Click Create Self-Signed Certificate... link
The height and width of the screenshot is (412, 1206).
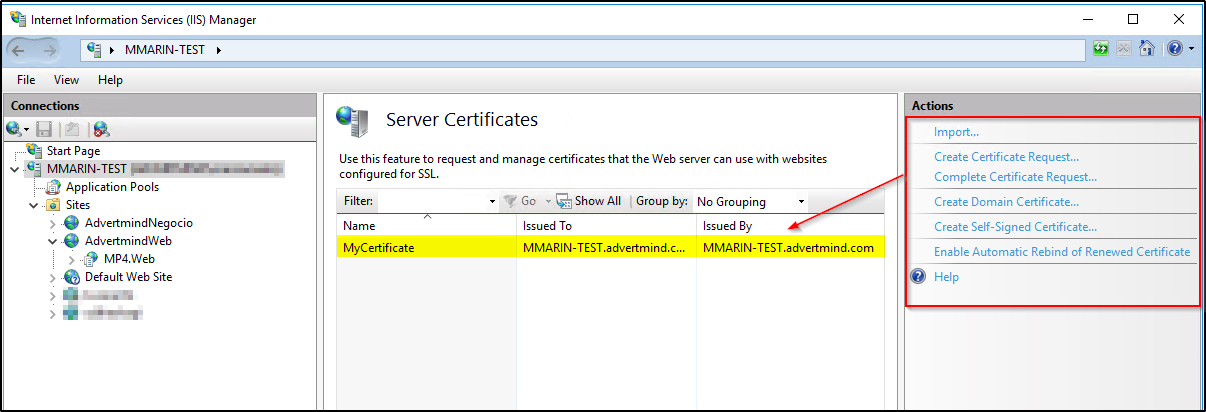(x=1015, y=227)
